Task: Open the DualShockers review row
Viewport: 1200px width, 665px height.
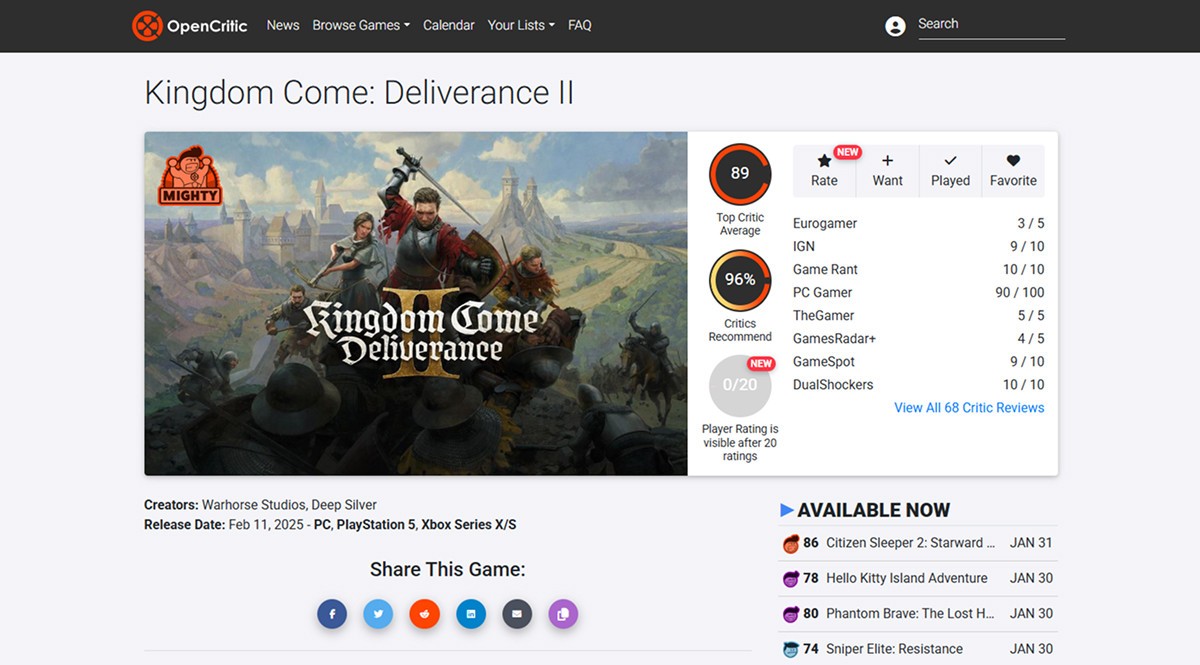Action: tap(919, 385)
